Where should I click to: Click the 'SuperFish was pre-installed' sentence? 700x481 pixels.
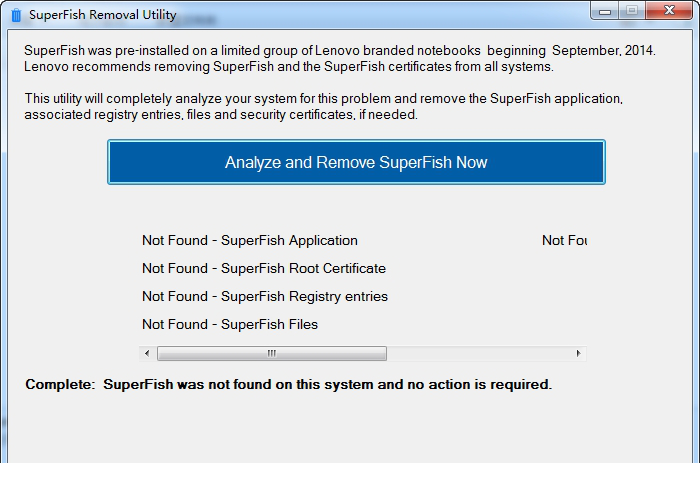(340, 50)
